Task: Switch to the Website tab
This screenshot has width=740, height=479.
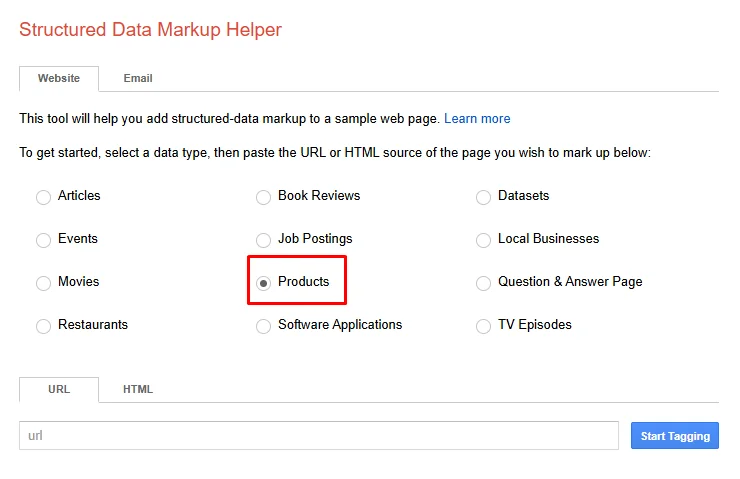Action: pyautogui.click(x=59, y=78)
